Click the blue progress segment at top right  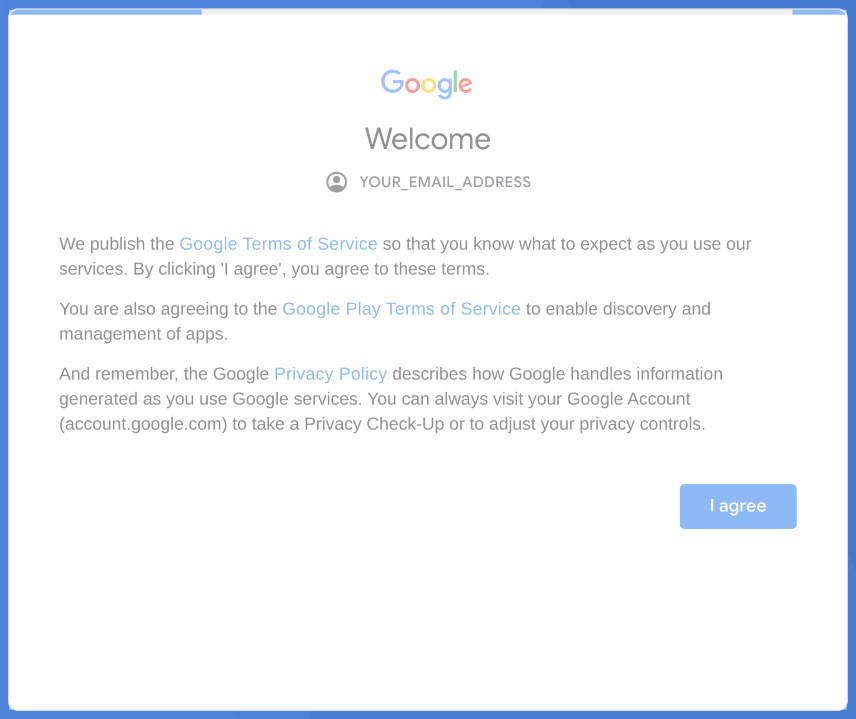click(819, 11)
